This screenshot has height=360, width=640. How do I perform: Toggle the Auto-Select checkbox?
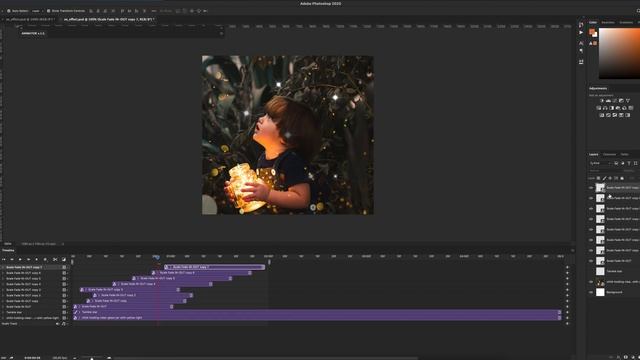9,11
